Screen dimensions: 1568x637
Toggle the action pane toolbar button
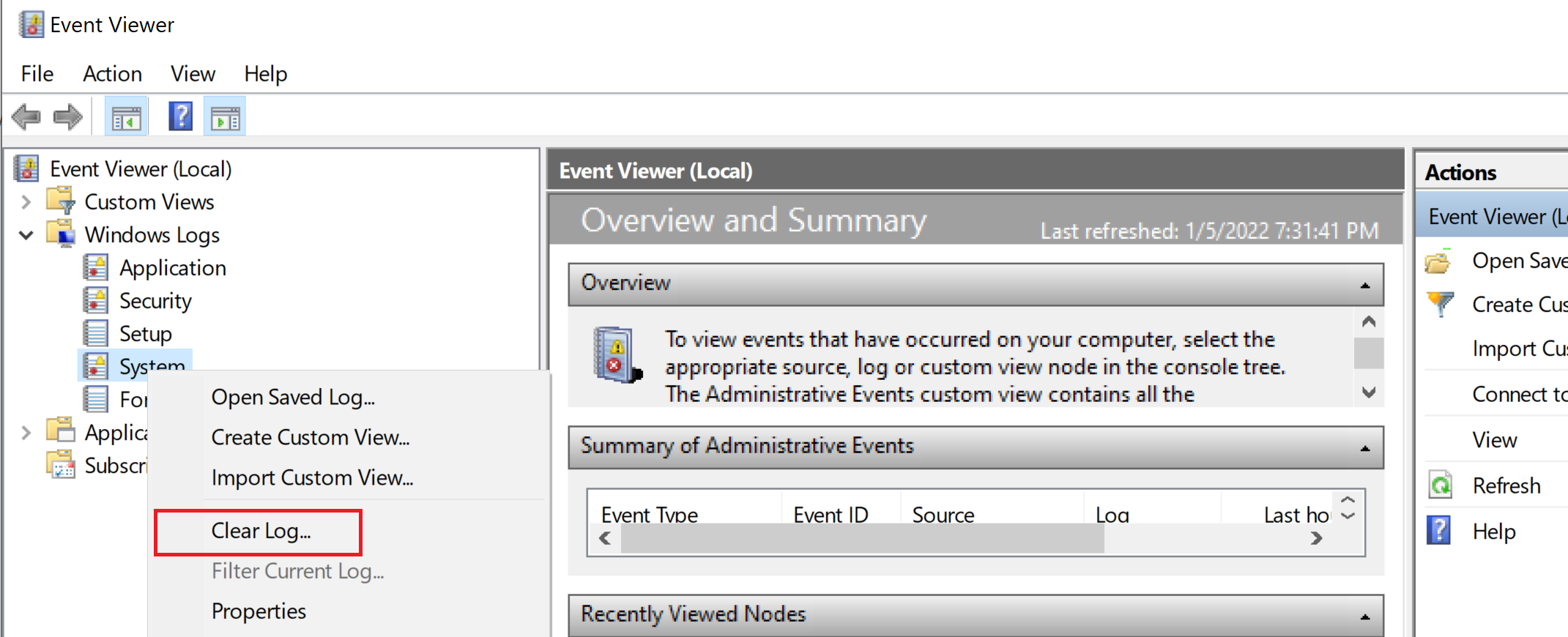224,116
